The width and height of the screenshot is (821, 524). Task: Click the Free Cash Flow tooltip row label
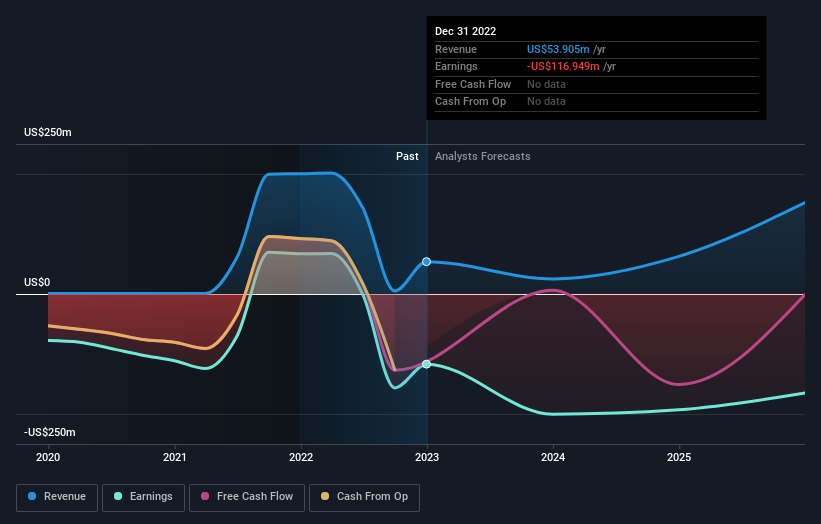[x=473, y=84]
